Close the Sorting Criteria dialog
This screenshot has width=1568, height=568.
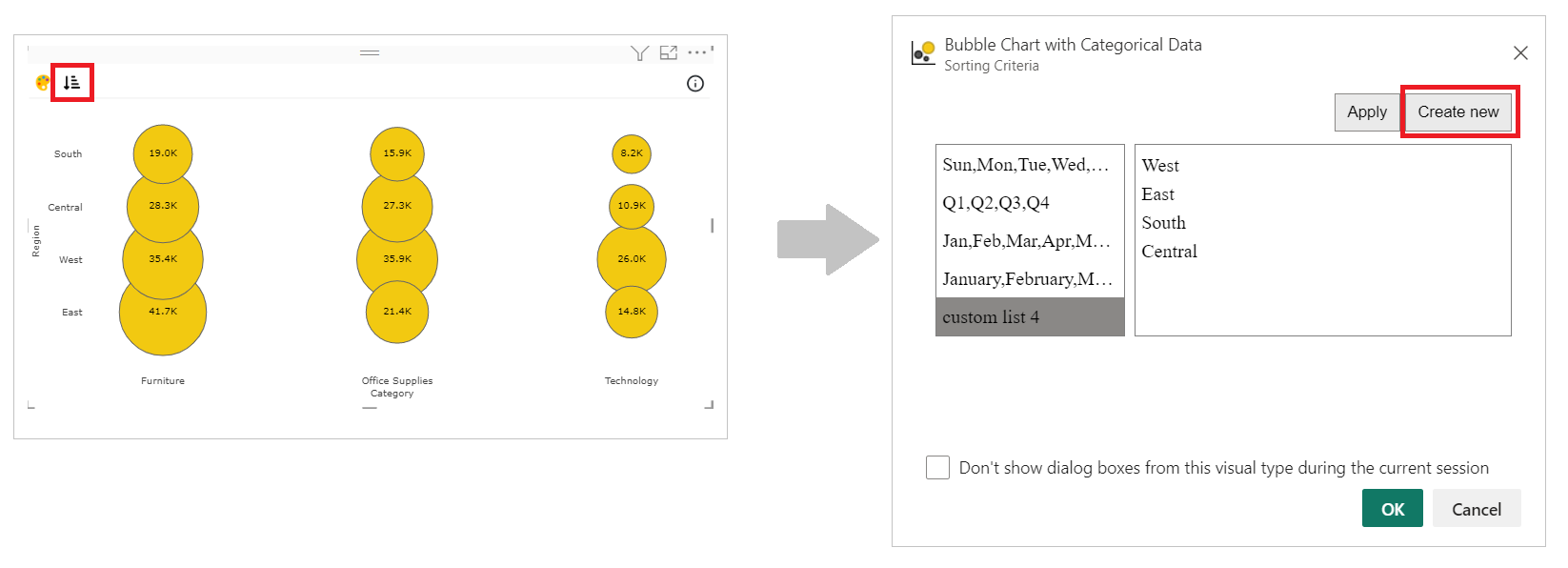click(1520, 53)
